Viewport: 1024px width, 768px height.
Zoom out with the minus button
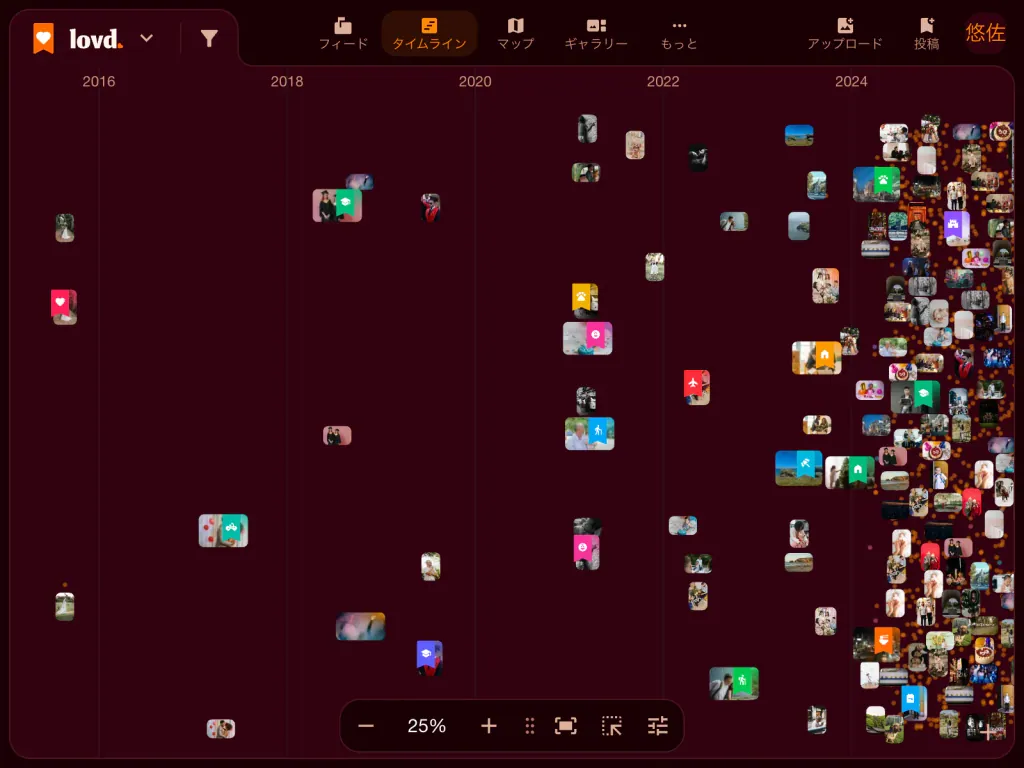point(366,726)
